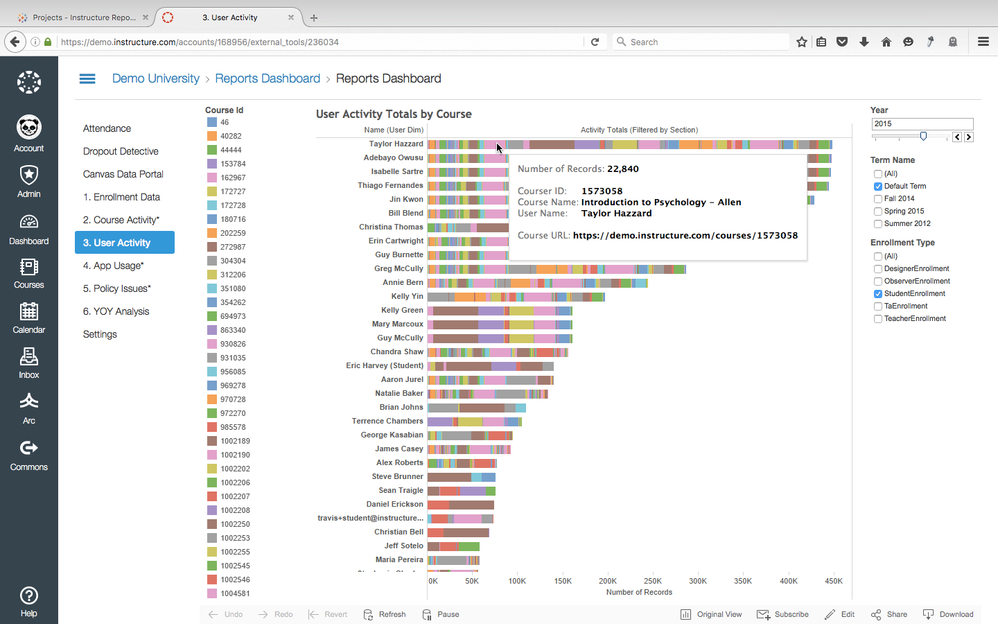
Task: Open Courses in the global navigation
Action: point(29,274)
